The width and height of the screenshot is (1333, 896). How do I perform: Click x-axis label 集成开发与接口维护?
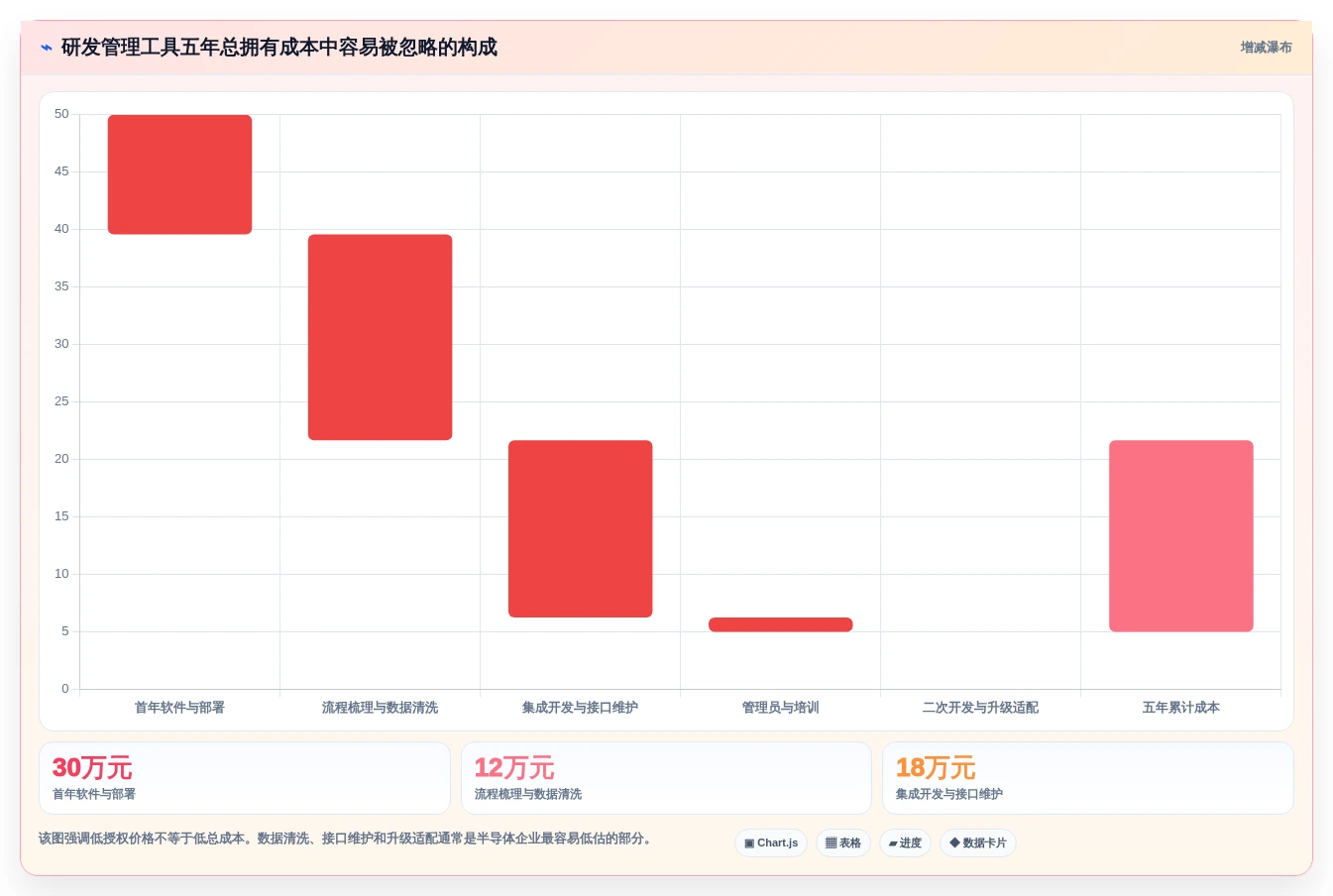point(580,708)
